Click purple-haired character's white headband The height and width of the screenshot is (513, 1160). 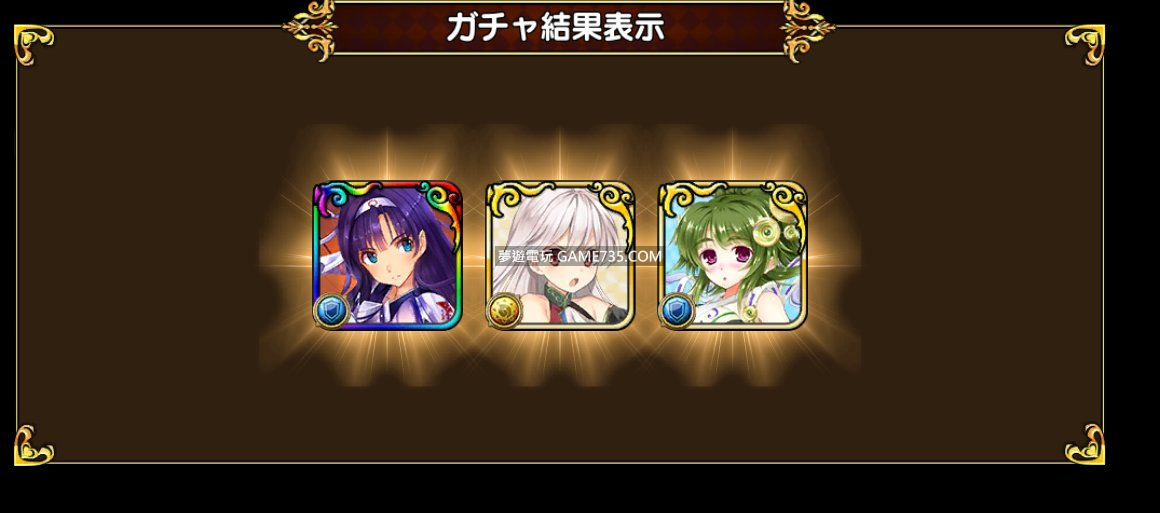(372, 207)
